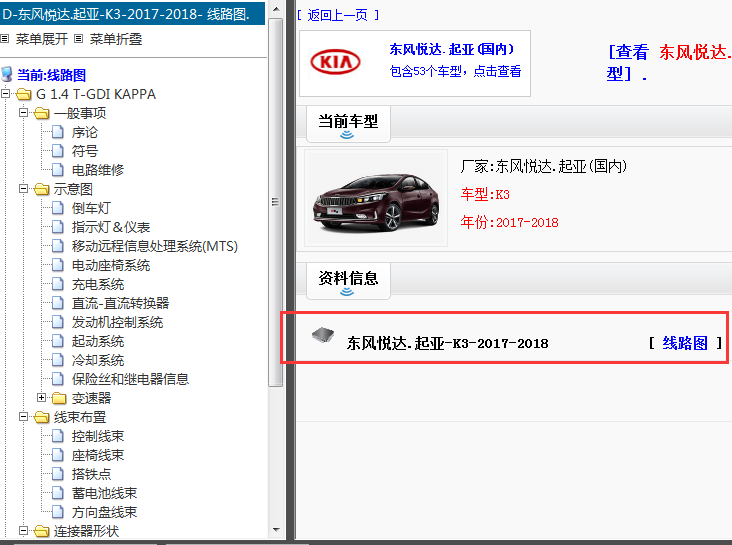Click the 菜单展开 menu option

(x=42, y=39)
